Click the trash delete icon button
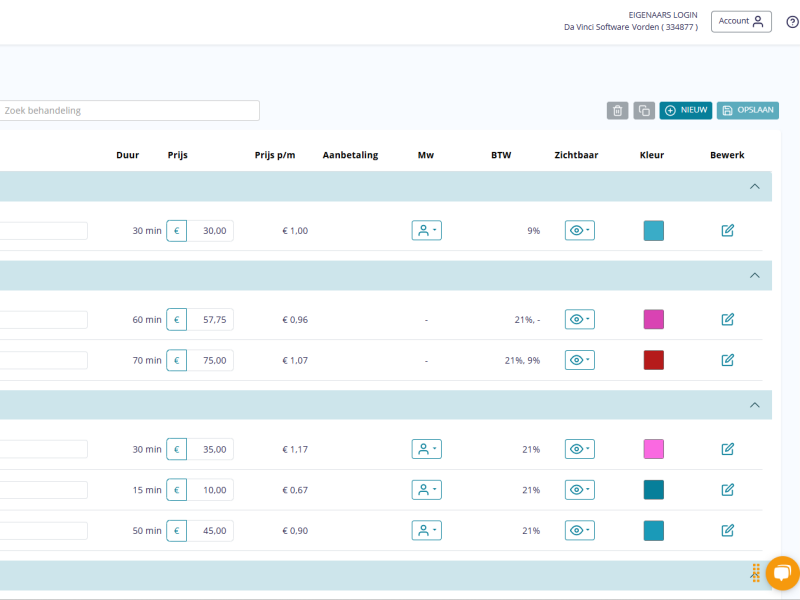This screenshot has height=600, width=800. tap(617, 110)
